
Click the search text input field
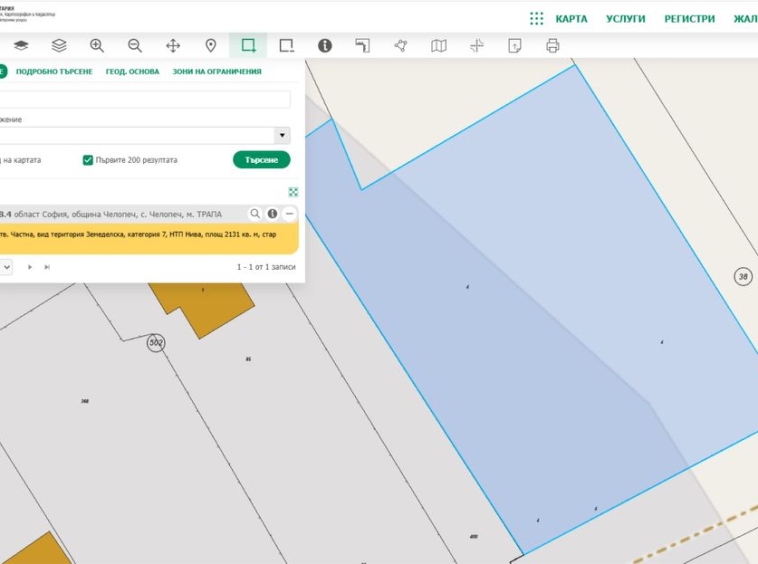point(145,100)
